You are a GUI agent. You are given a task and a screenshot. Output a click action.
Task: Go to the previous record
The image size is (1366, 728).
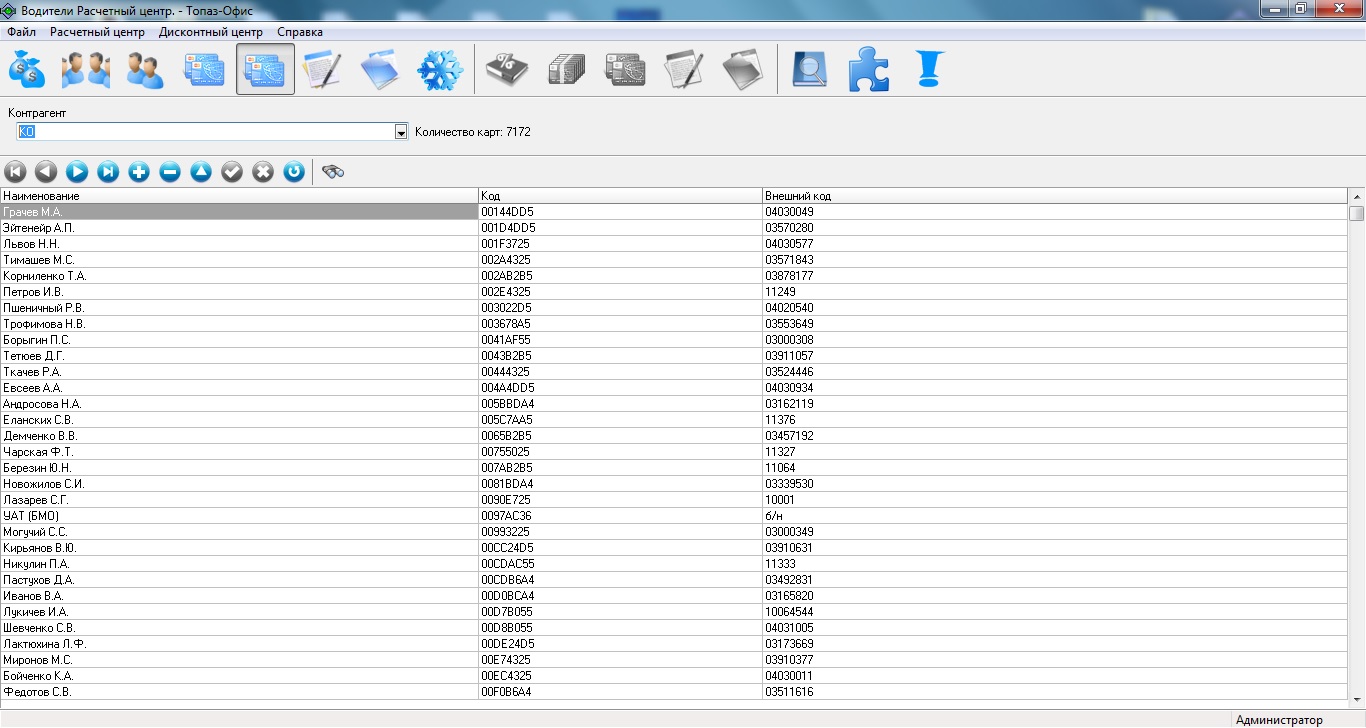click(x=46, y=172)
